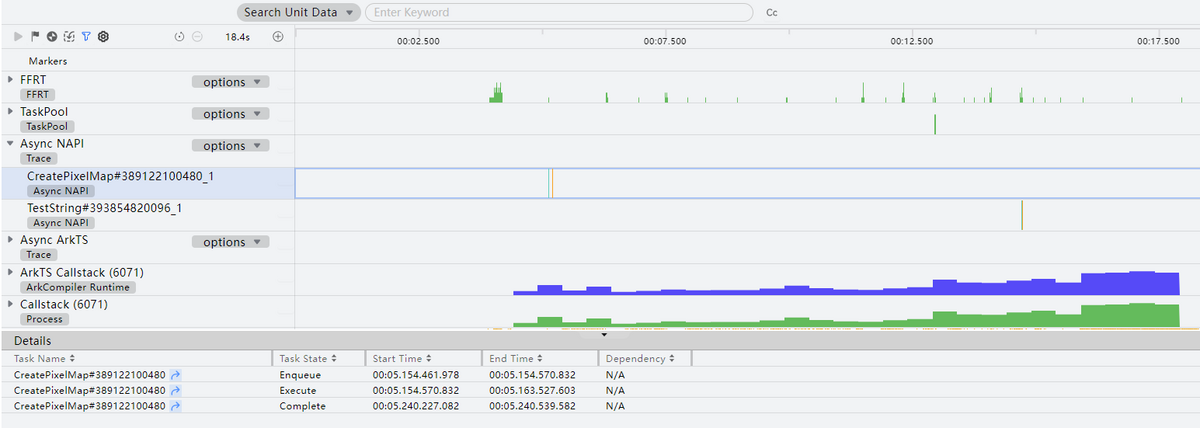Click the zoom out minus icon
The image size is (1200, 428).
click(x=197, y=36)
